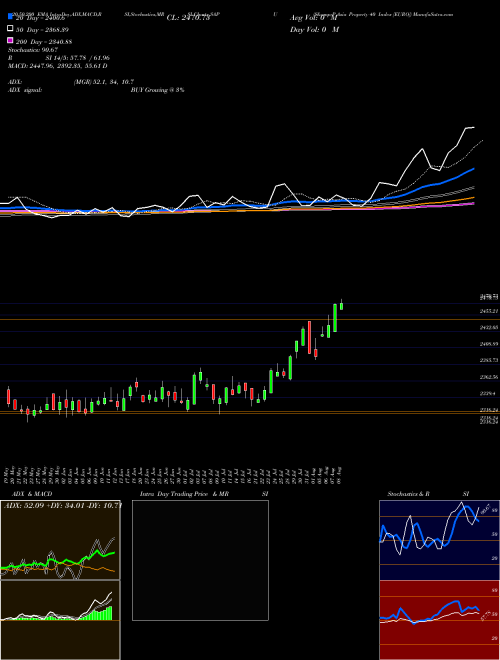Image resolution: width=500 pixels, height=660 pixels.
Task: Click the 'CL: 2470.73' closing price text
Action: tap(188, 18)
